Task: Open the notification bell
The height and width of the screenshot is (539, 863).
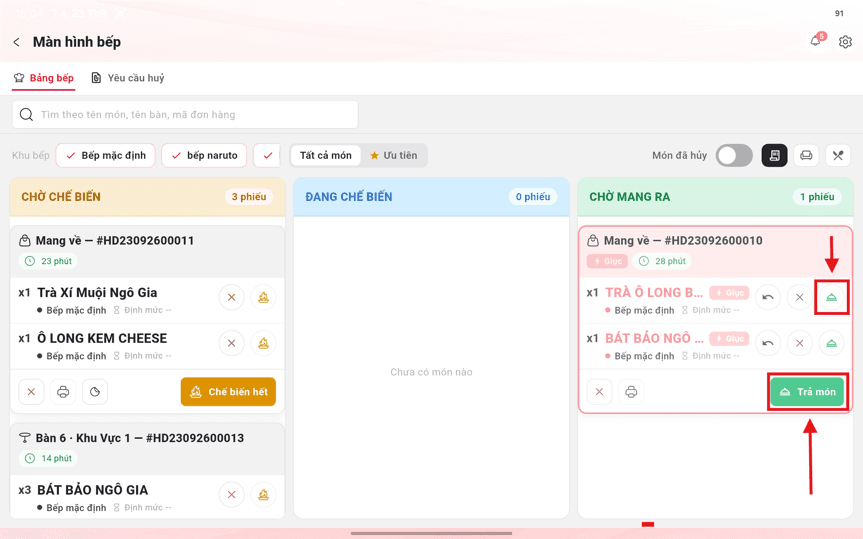Action: click(x=816, y=41)
